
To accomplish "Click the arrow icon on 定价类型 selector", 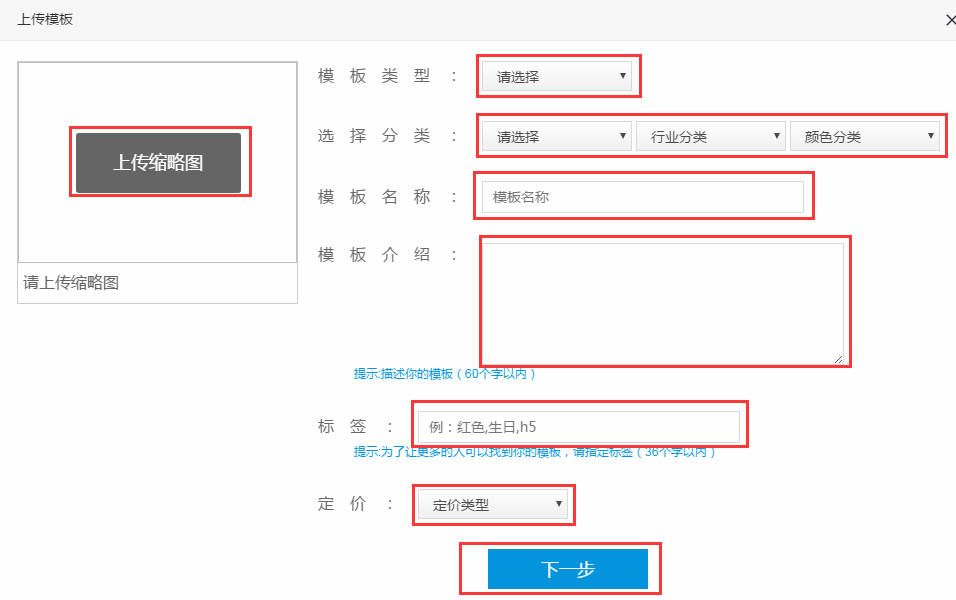I will click(559, 504).
